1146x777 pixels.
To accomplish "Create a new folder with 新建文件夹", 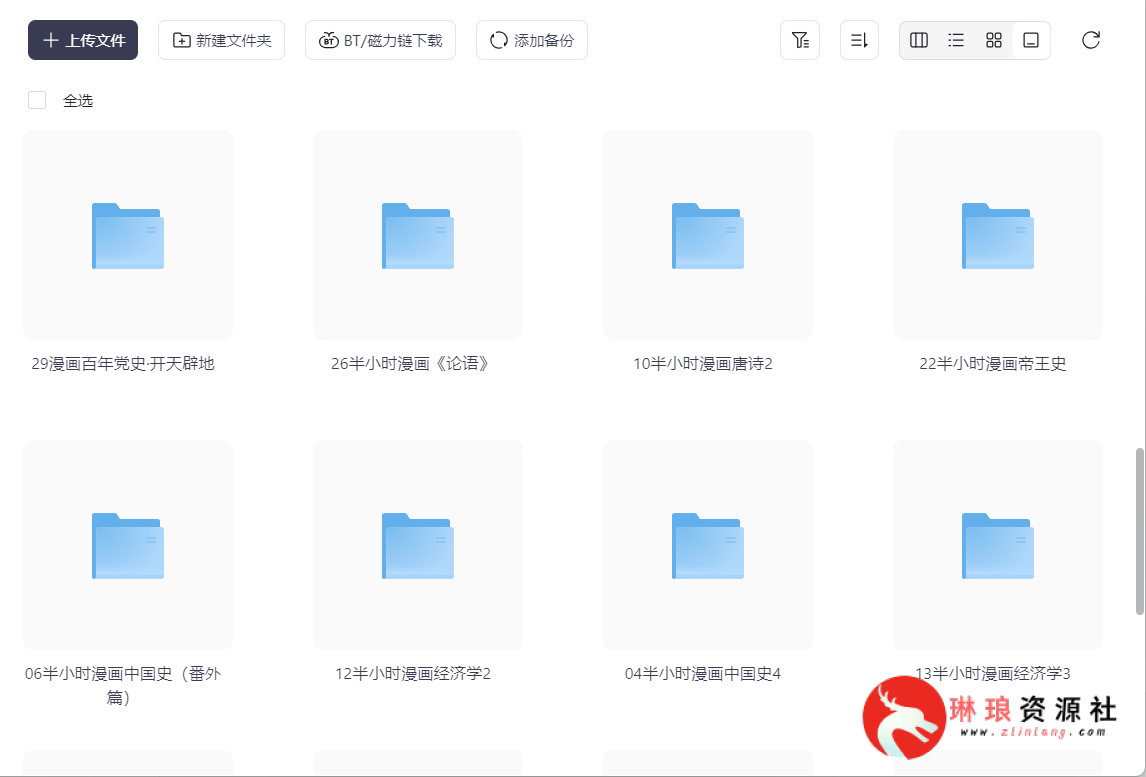I will 221,40.
